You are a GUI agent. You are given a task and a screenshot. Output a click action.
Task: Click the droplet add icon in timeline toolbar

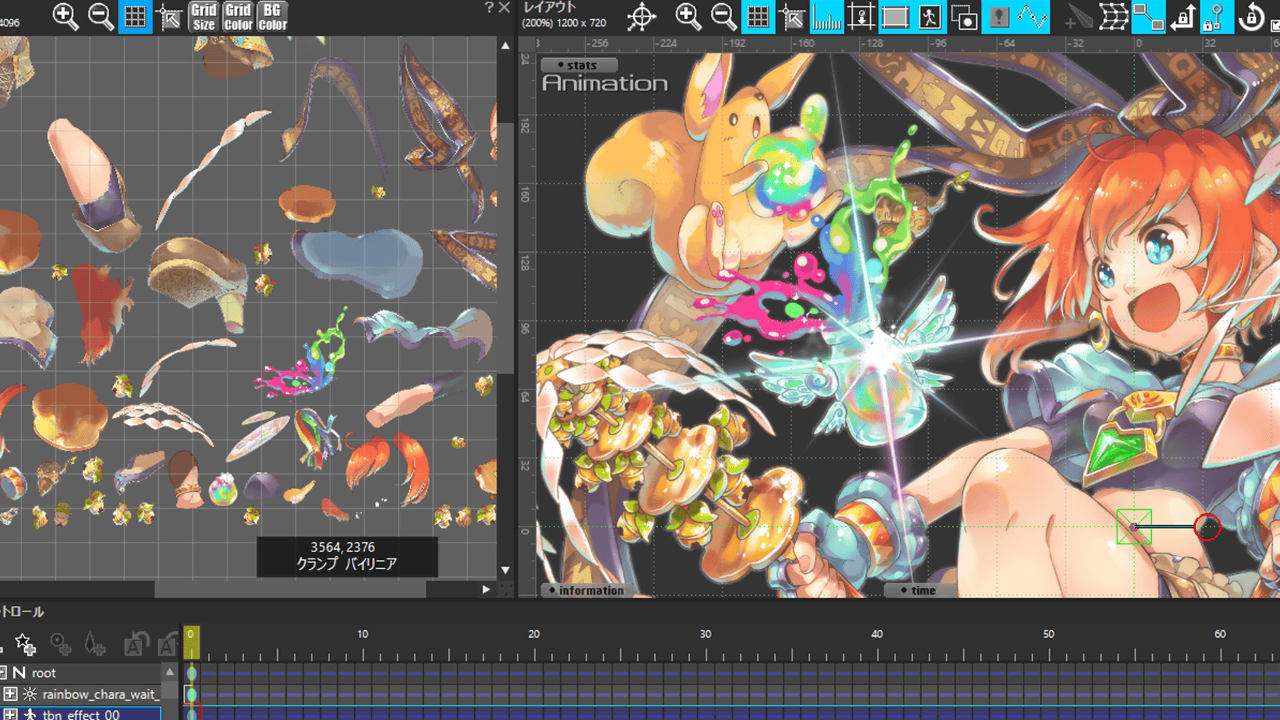click(x=94, y=645)
